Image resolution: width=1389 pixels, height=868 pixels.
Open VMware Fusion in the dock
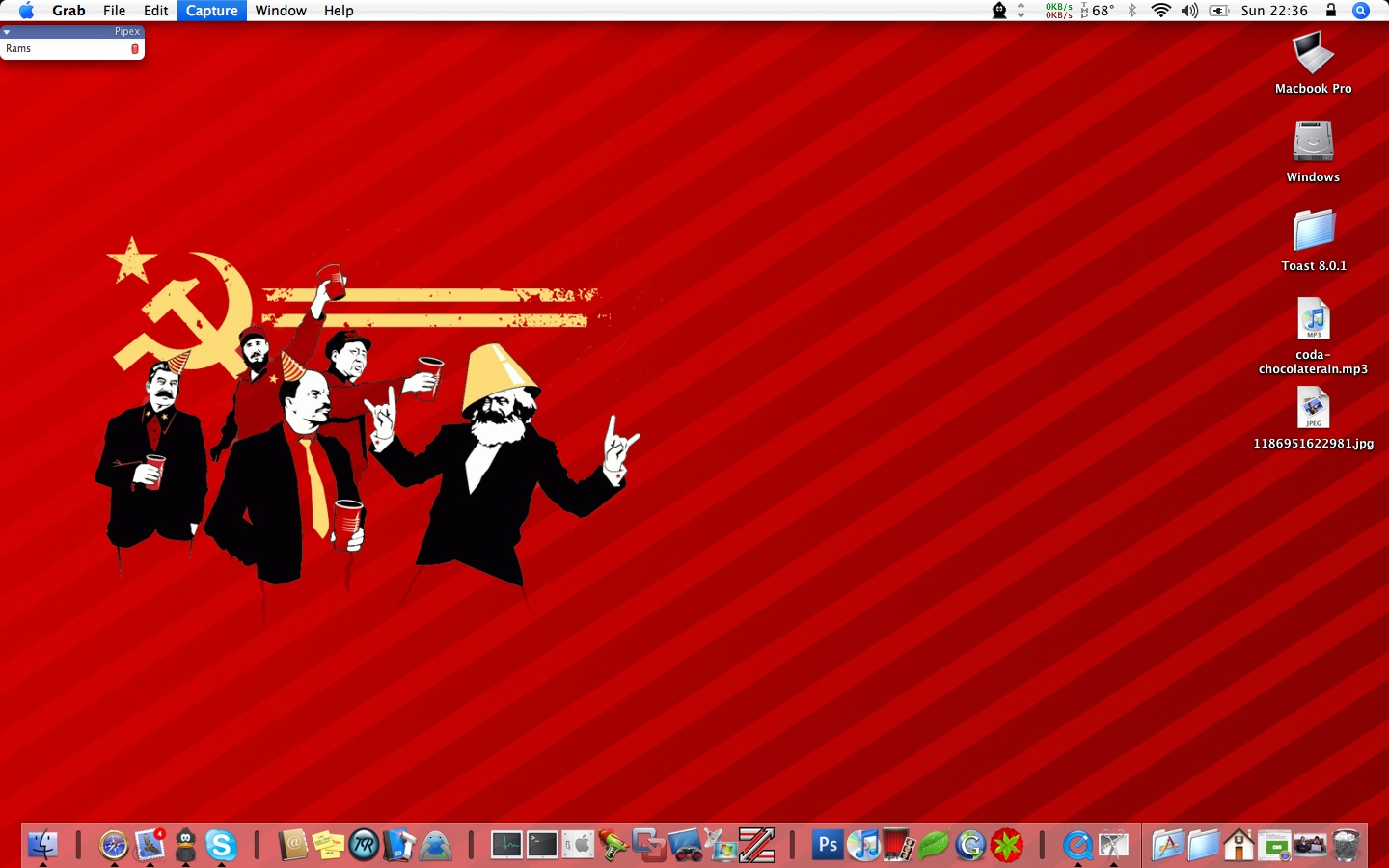649,846
